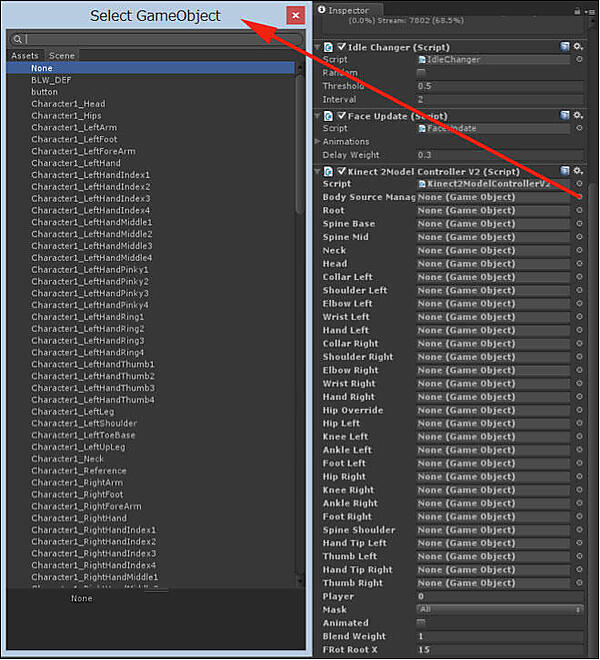The image size is (600, 660).
Task: Click the object picker circle for Head
Action: [579, 264]
